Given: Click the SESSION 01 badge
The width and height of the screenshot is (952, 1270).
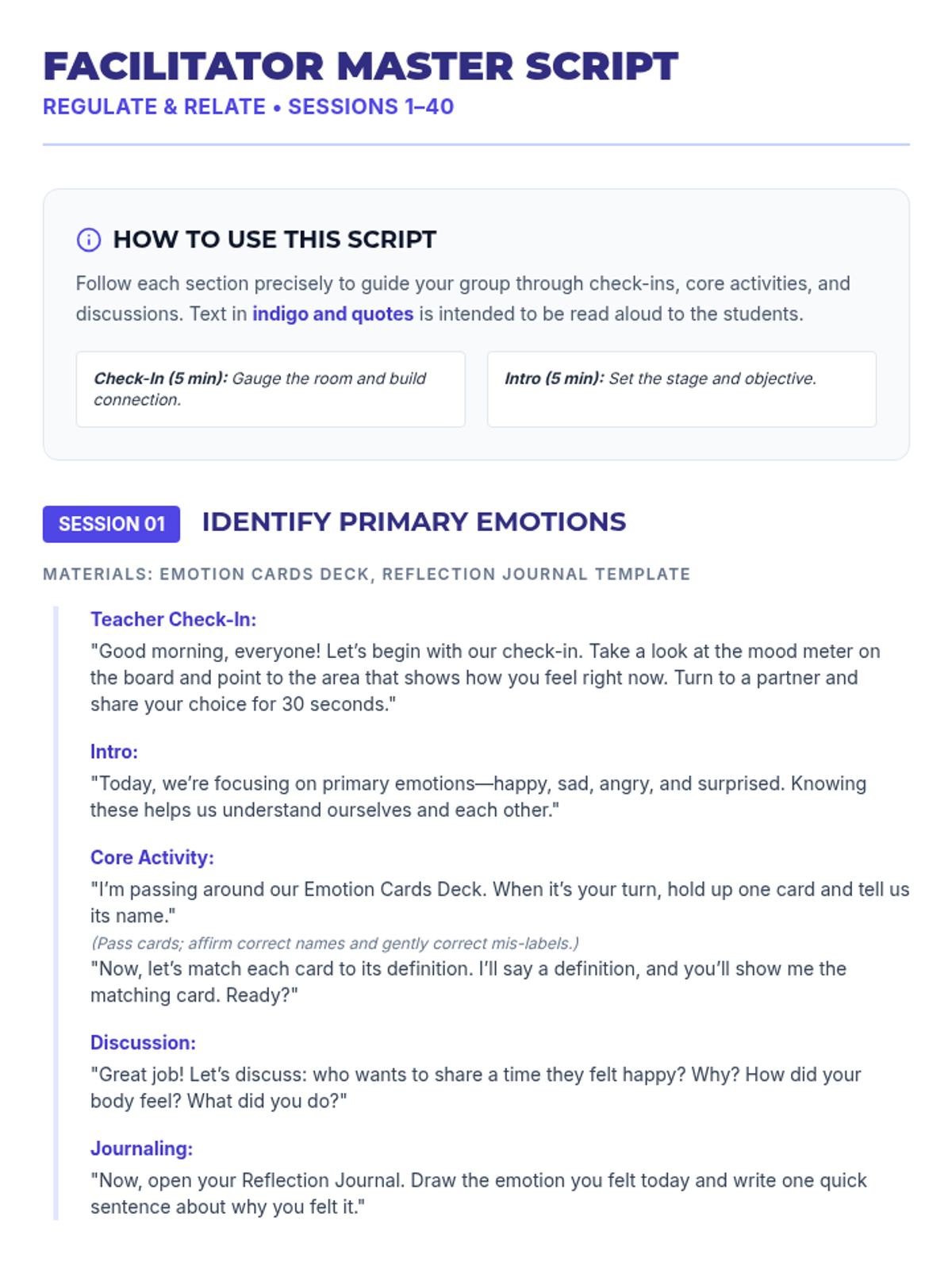Looking at the screenshot, I should [x=111, y=524].
